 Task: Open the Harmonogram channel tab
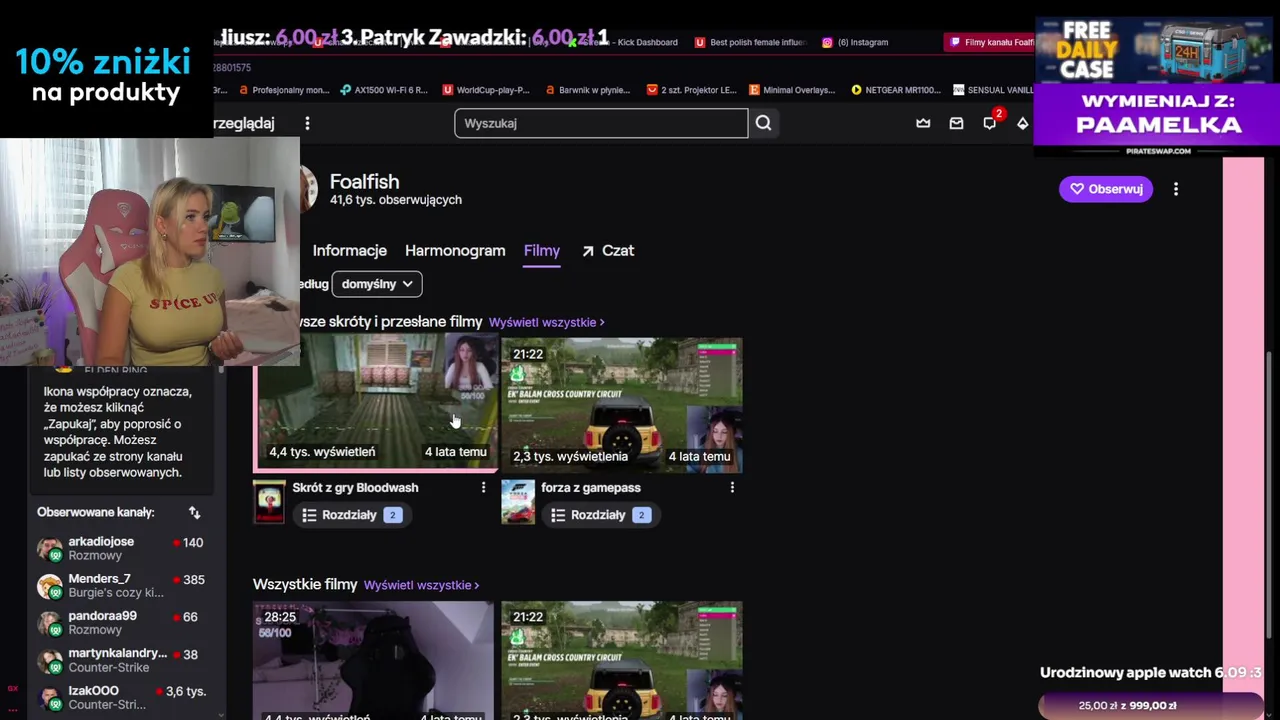[x=455, y=251]
